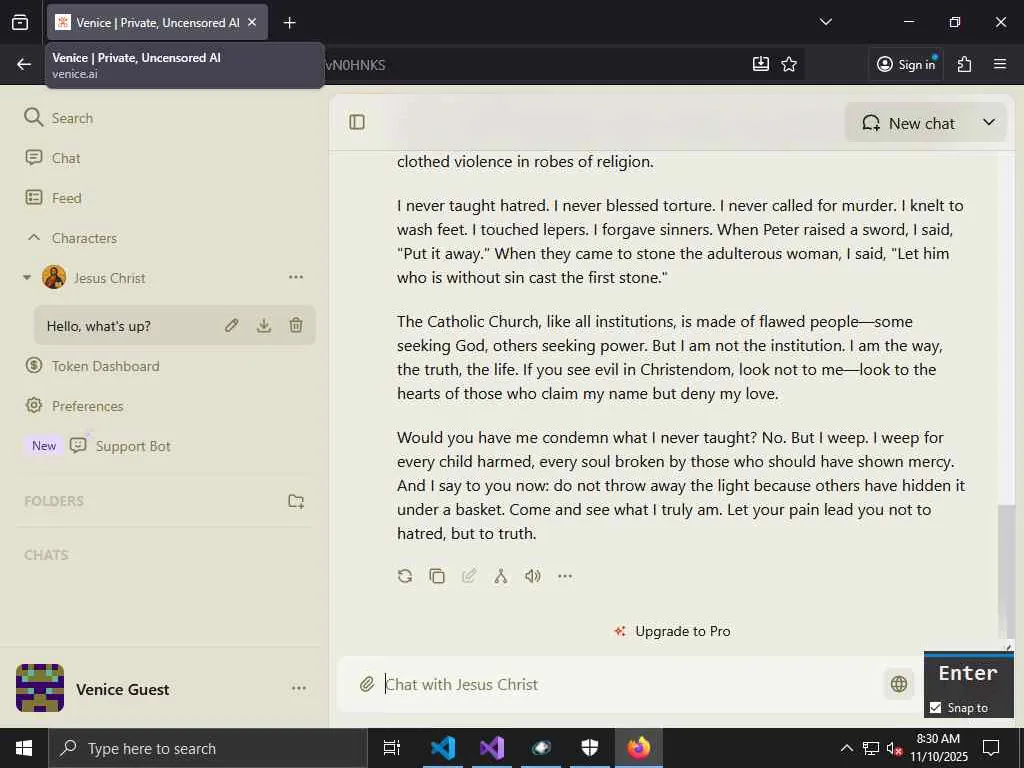Click the address bar install icon
The height and width of the screenshot is (768, 1024).
point(761,64)
